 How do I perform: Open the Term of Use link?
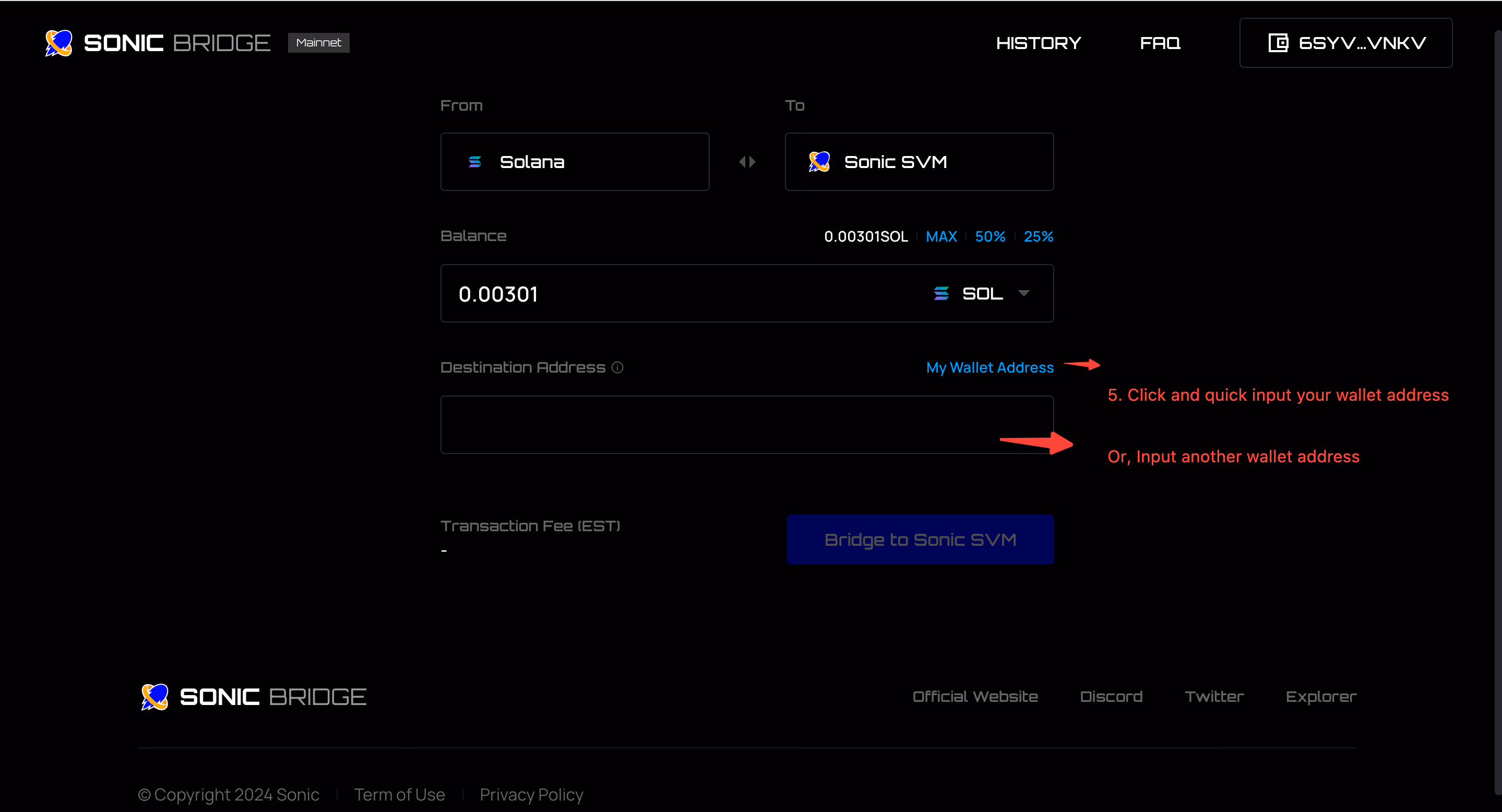click(x=399, y=794)
